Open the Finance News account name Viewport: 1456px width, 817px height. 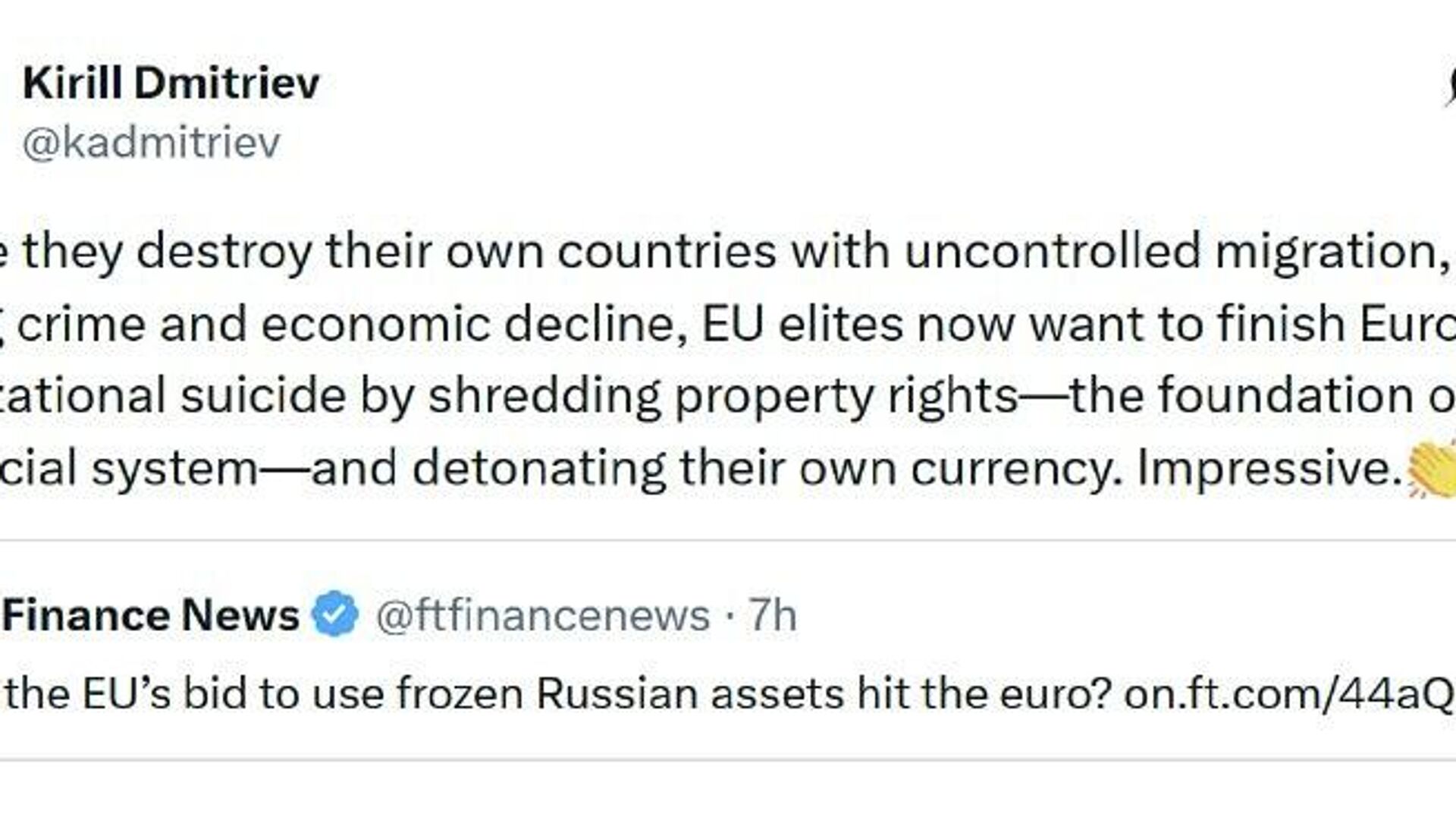coord(151,615)
